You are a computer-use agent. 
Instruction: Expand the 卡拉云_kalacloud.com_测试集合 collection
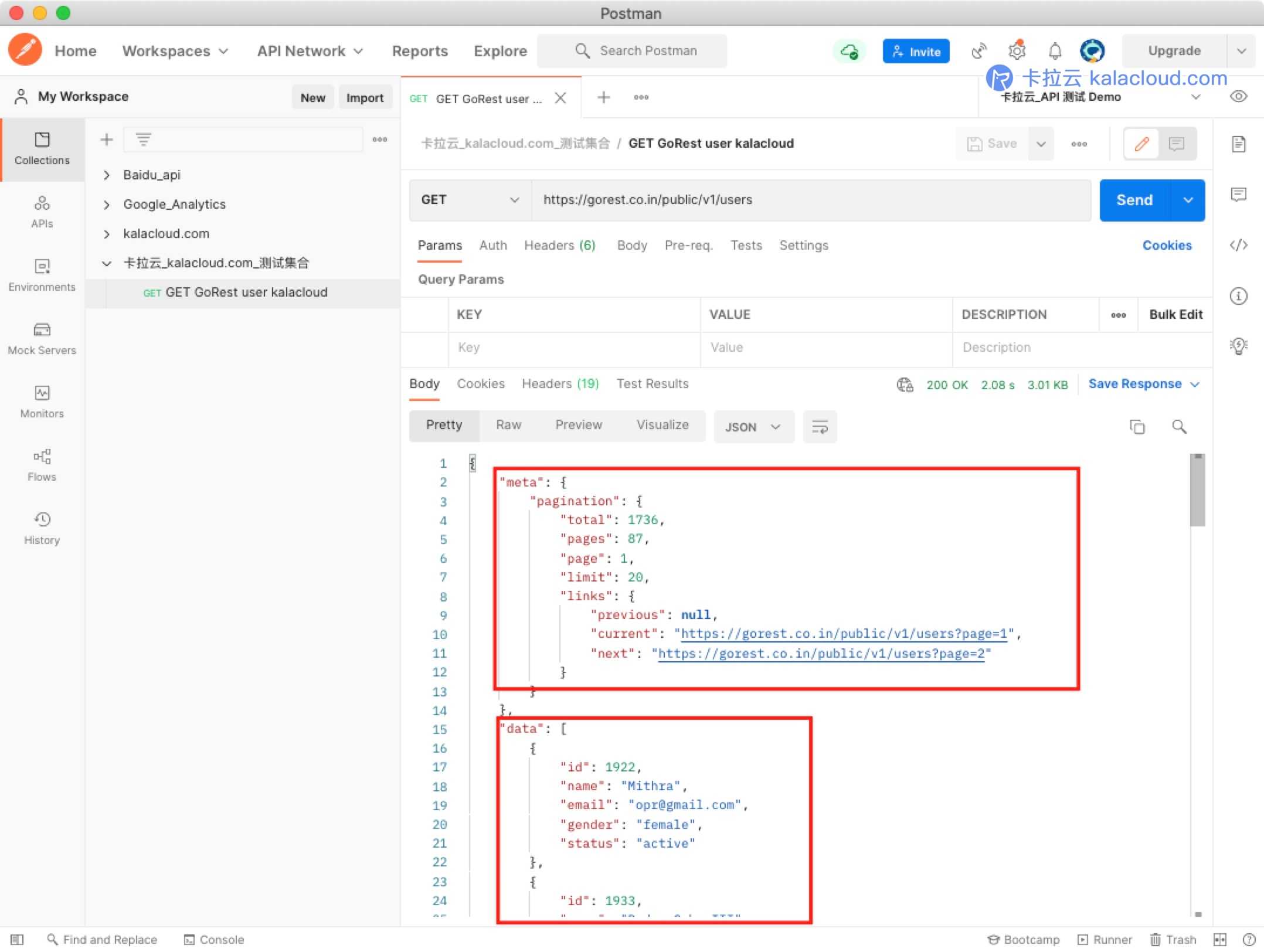click(x=108, y=262)
